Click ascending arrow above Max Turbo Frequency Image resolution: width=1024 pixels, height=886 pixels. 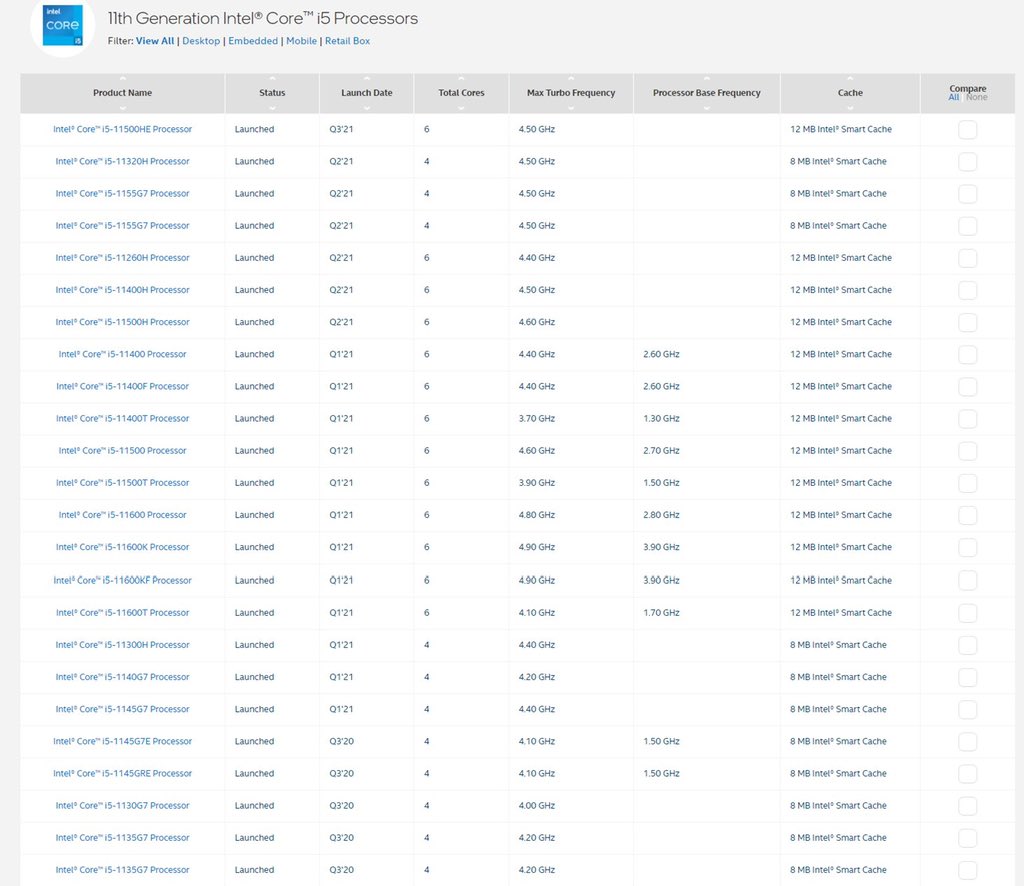pyautogui.click(x=571, y=79)
